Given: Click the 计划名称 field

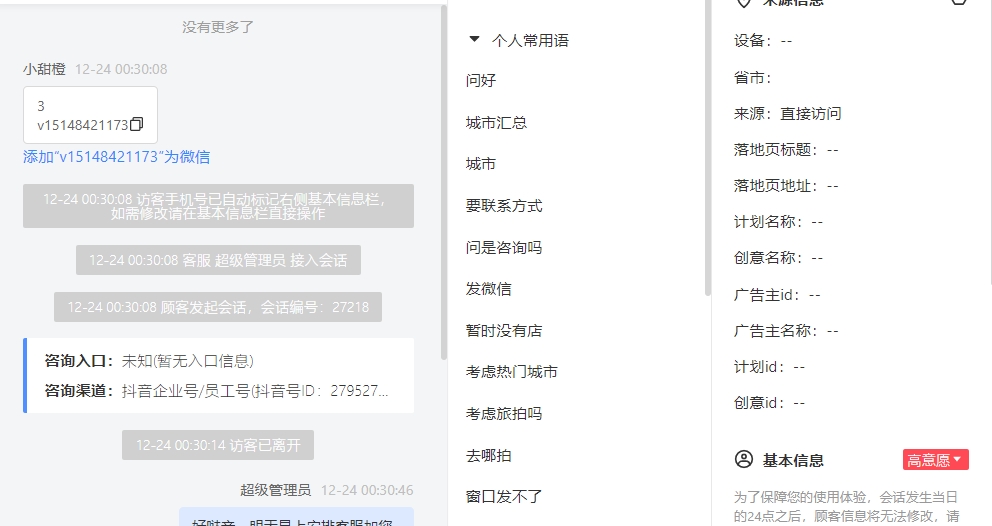Looking at the screenshot, I should click(778, 222).
